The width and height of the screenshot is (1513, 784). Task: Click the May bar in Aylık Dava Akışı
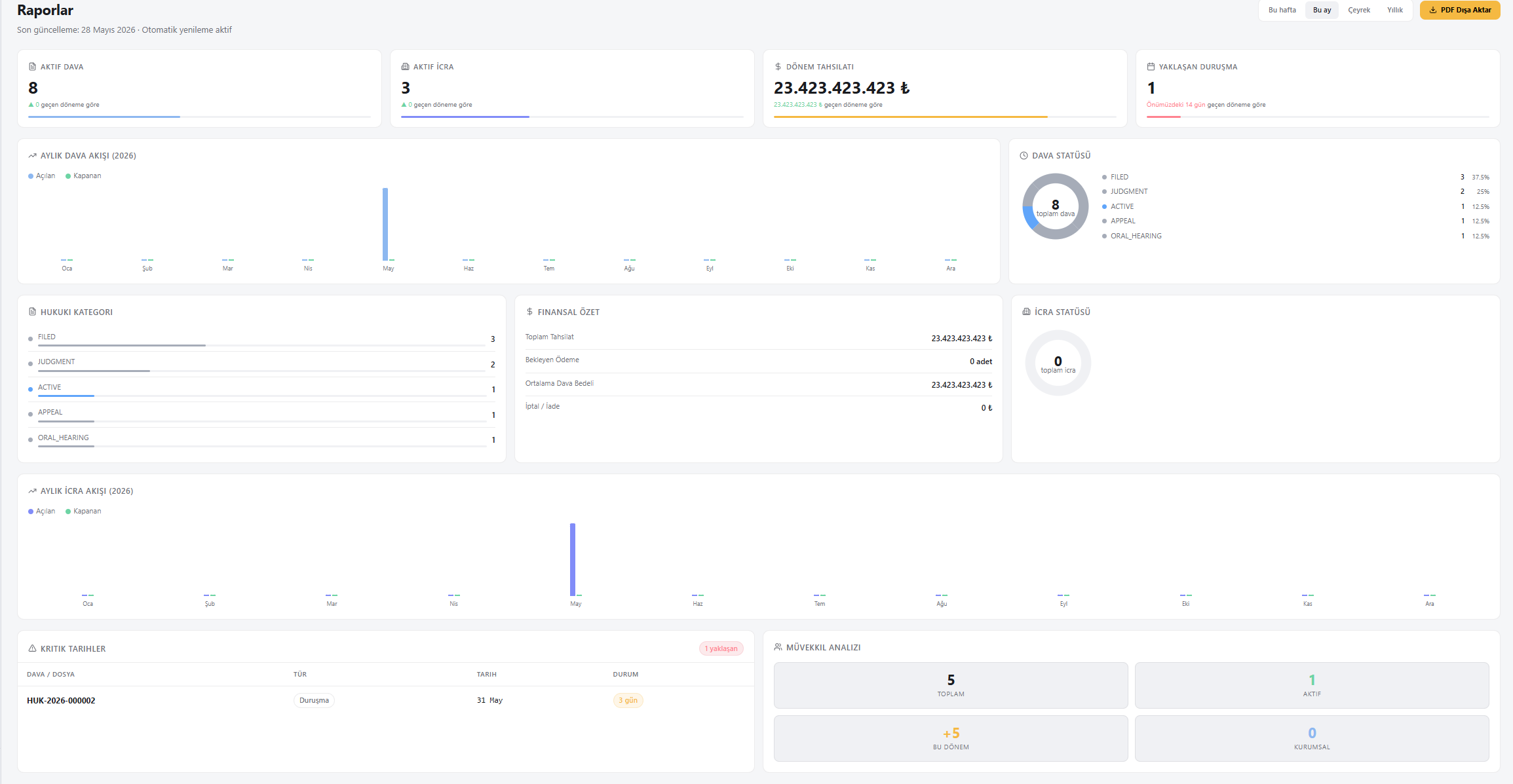point(385,225)
